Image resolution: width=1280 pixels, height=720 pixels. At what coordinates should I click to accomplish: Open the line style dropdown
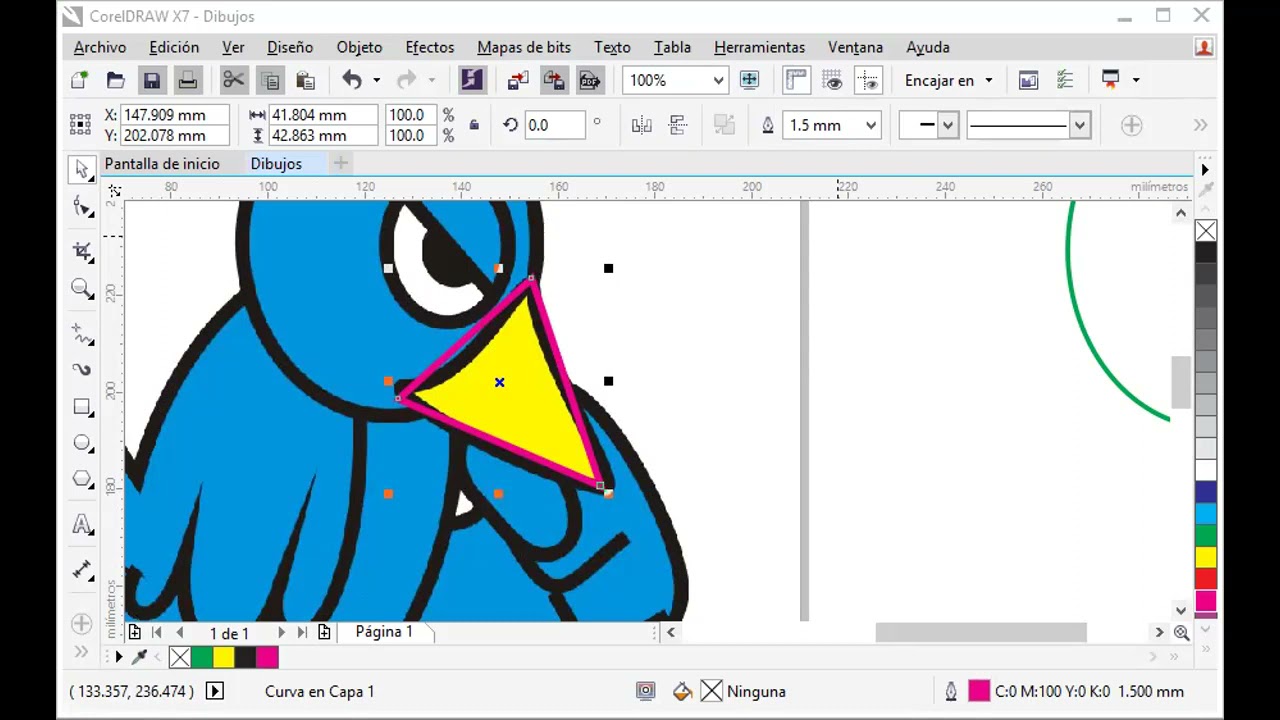coord(1079,125)
